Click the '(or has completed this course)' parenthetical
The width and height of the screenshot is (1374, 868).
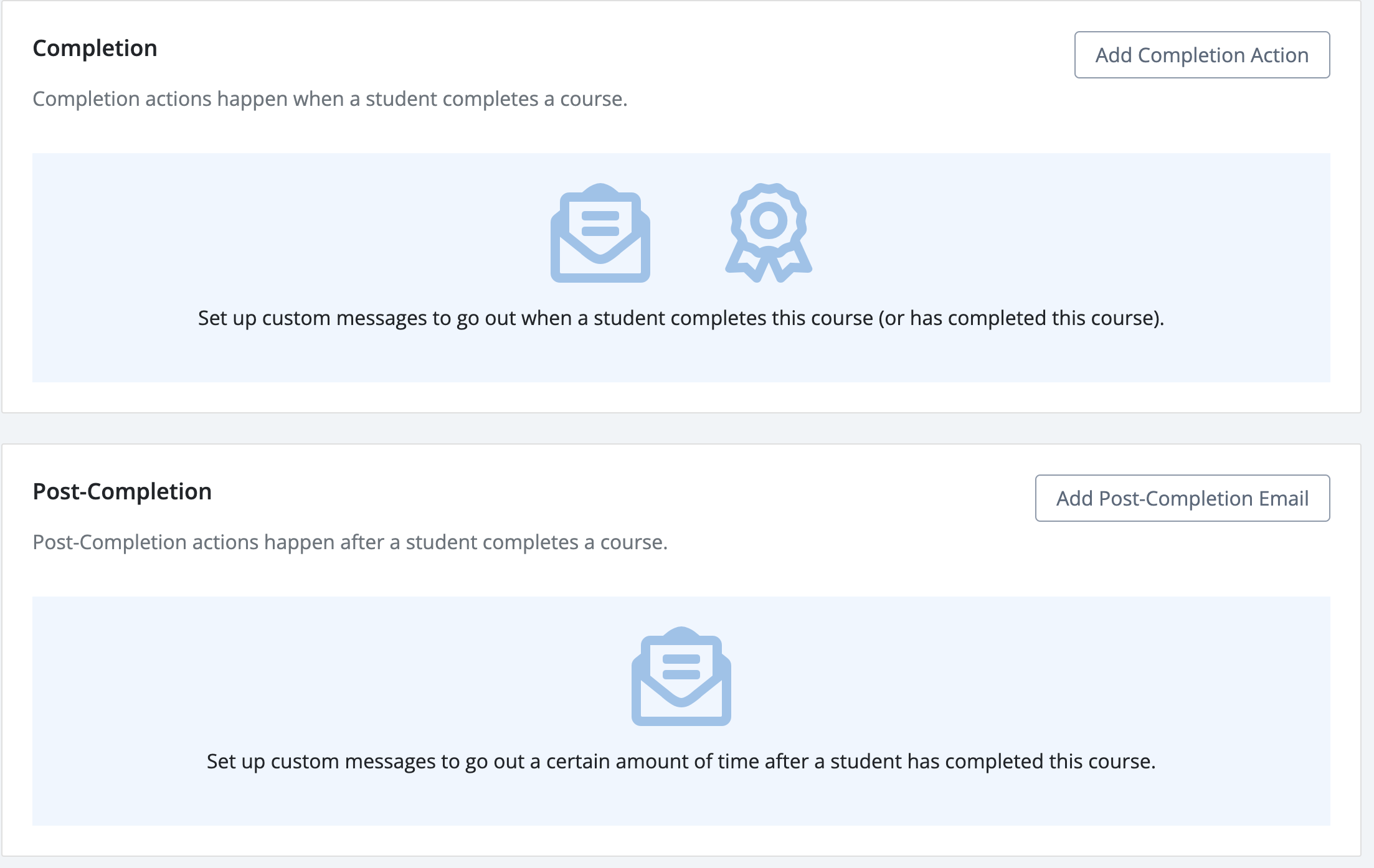[x=1020, y=318]
